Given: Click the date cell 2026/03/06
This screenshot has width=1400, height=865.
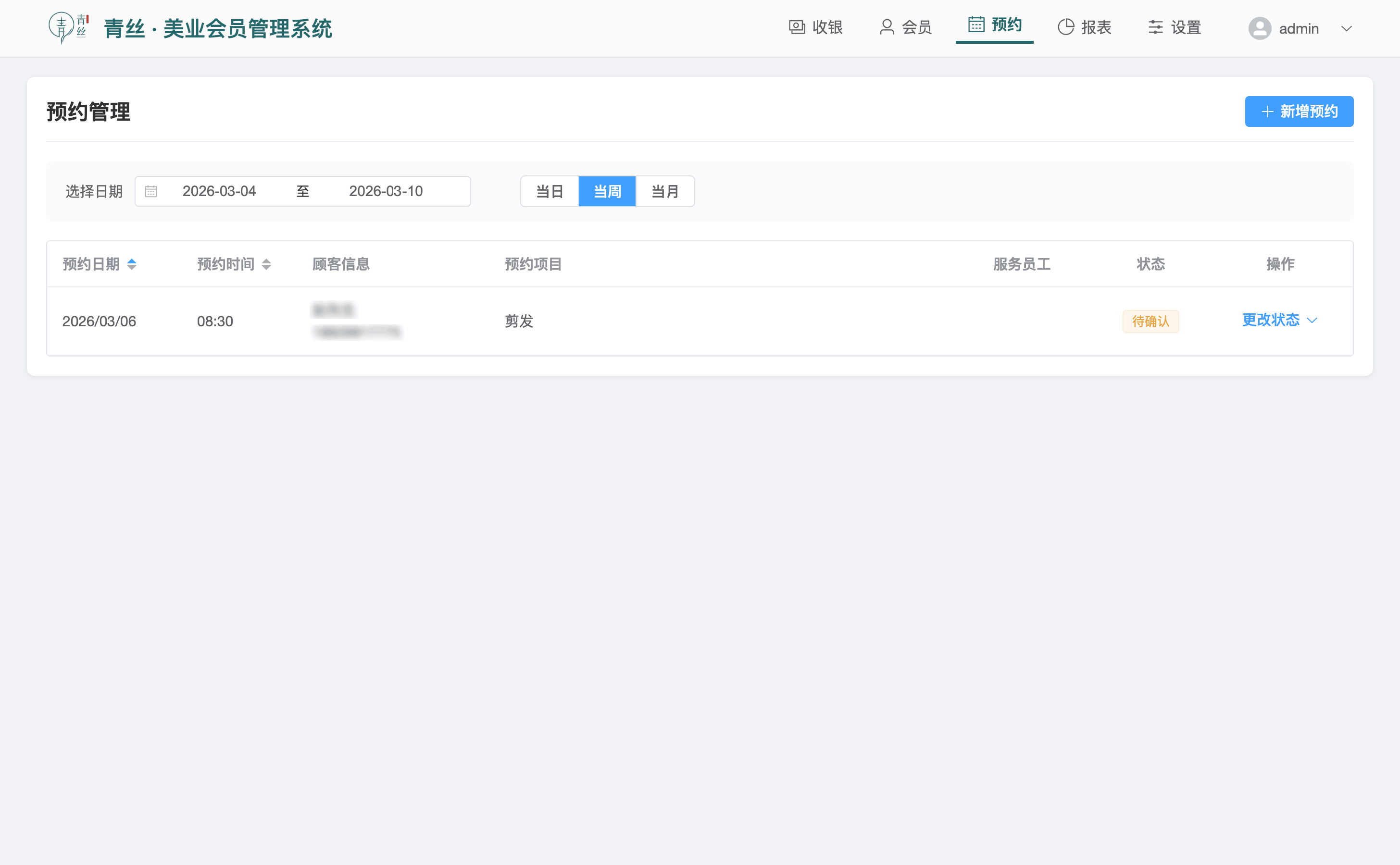Looking at the screenshot, I should [x=99, y=321].
